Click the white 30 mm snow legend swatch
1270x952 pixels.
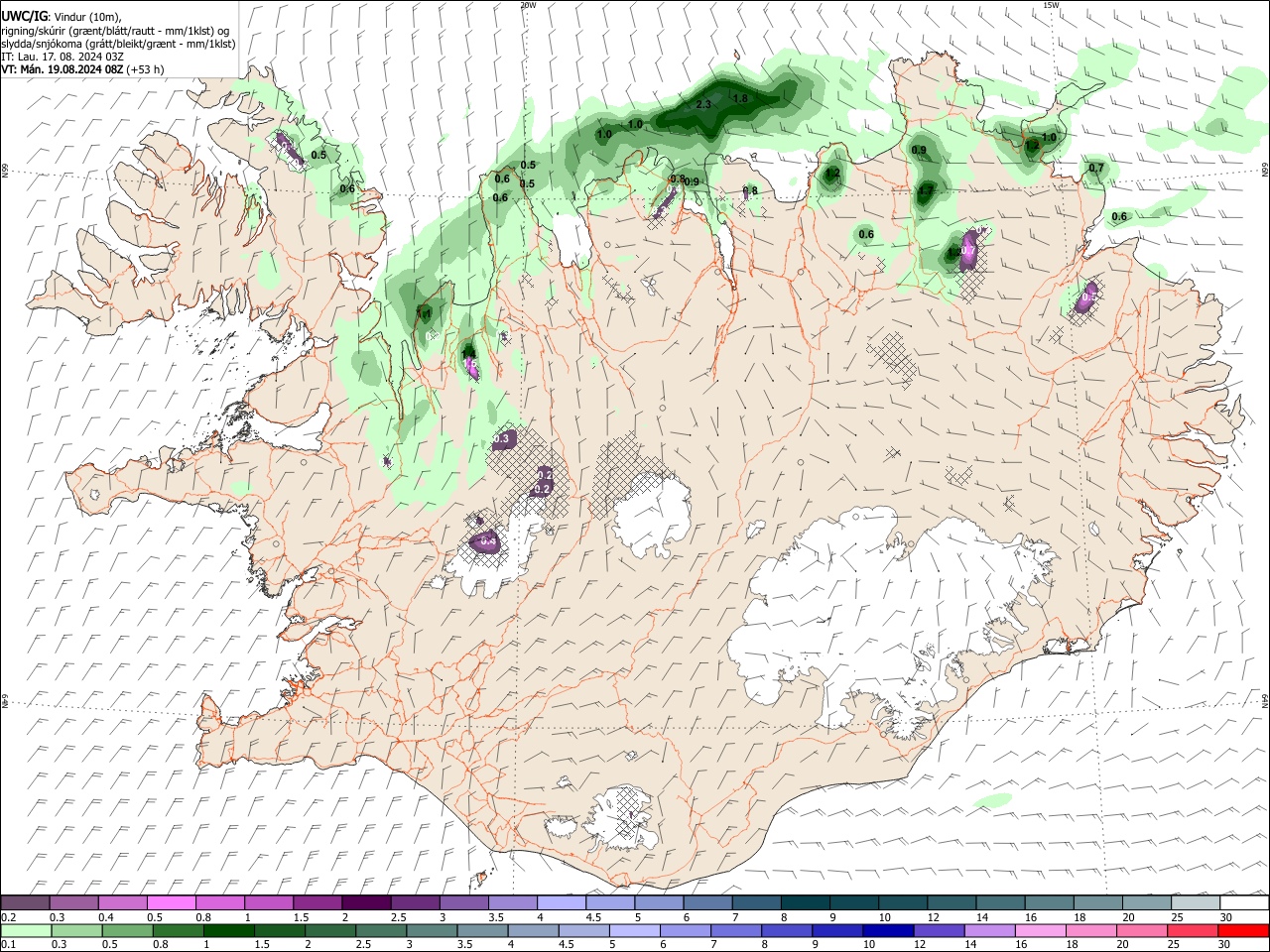[x=1245, y=902]
